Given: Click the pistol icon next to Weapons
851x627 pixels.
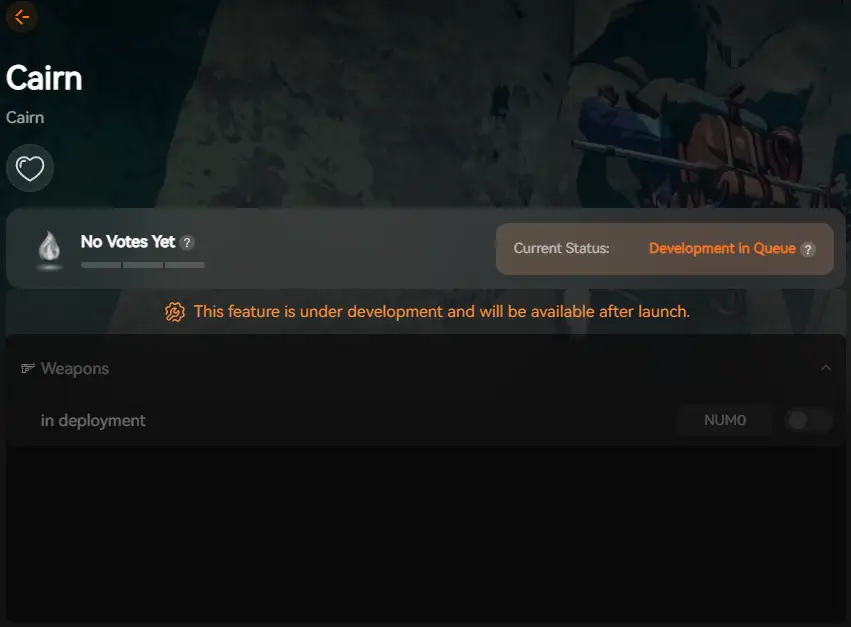Looking at the screenshot, I should (27, 369).
